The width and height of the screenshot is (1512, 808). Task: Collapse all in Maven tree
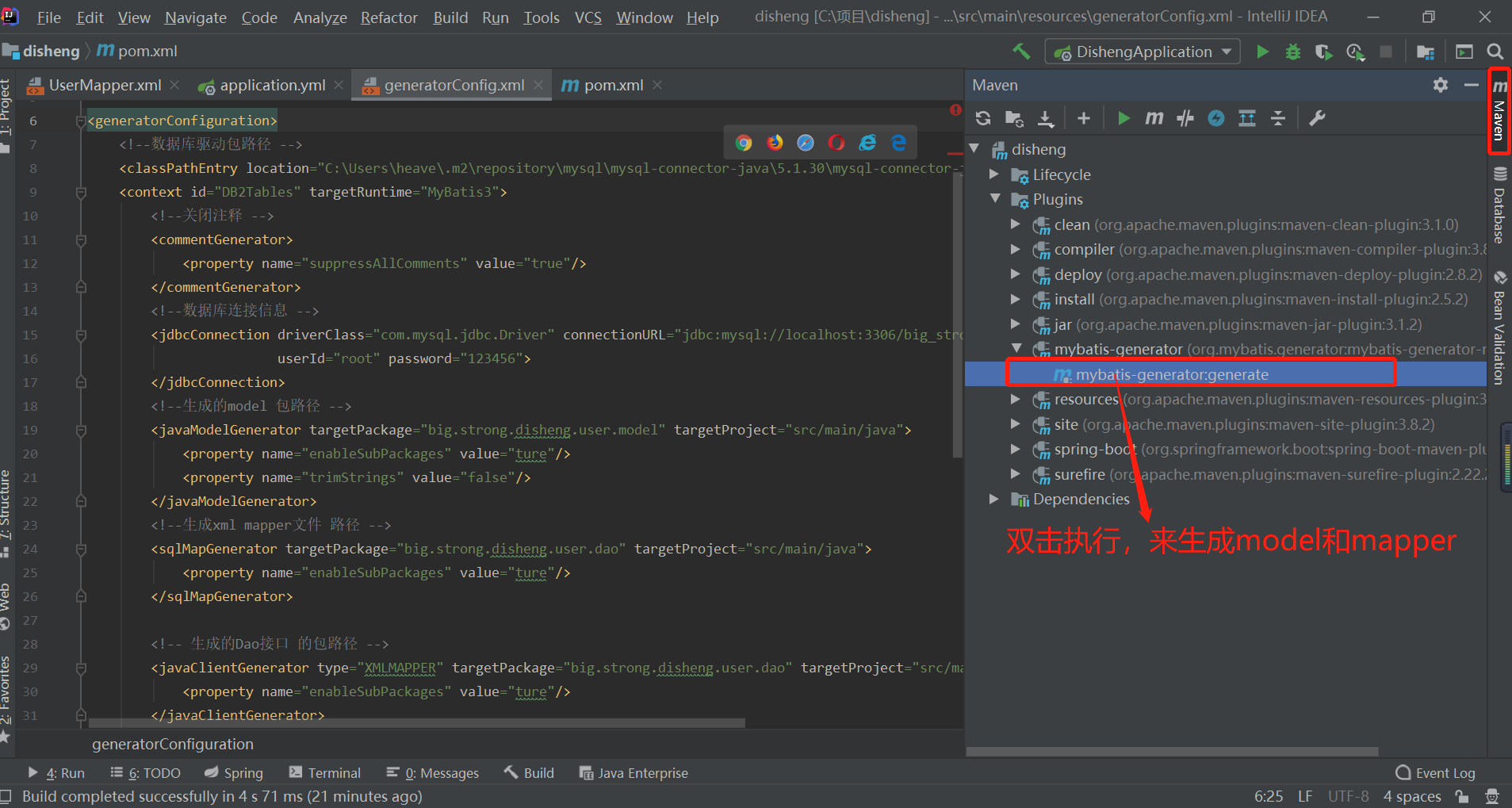[1278, 118]
